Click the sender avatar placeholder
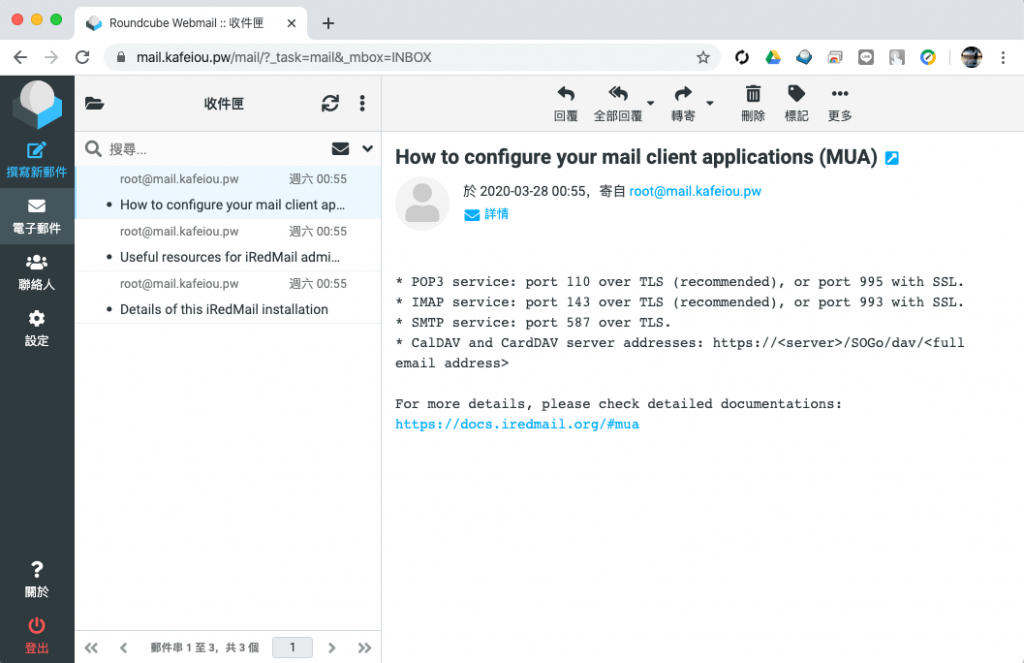Image resolution: width=1024 pixels, height=663 pixels. 423,203
